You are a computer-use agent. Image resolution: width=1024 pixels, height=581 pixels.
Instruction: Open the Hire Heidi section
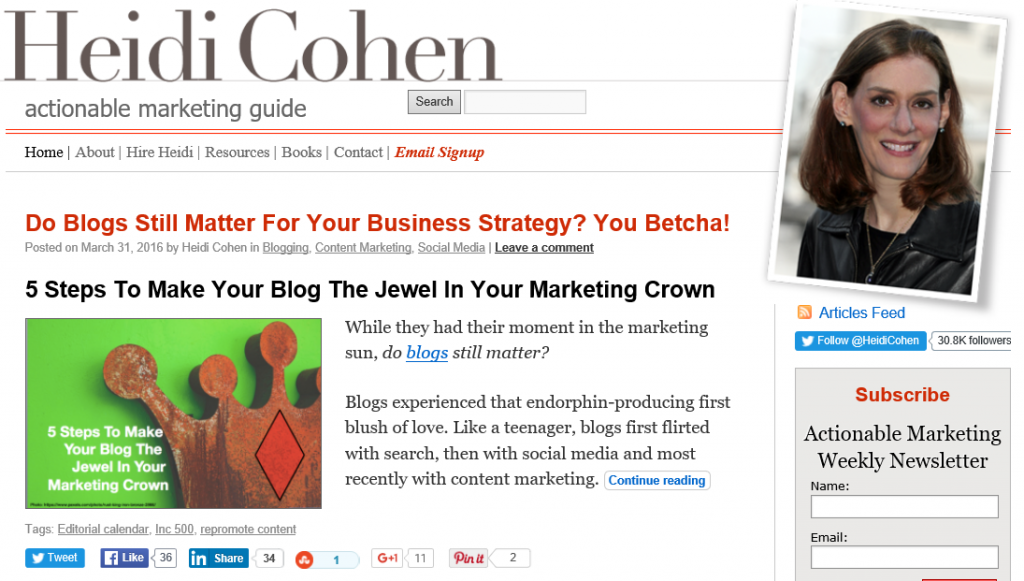coord(159,152)
